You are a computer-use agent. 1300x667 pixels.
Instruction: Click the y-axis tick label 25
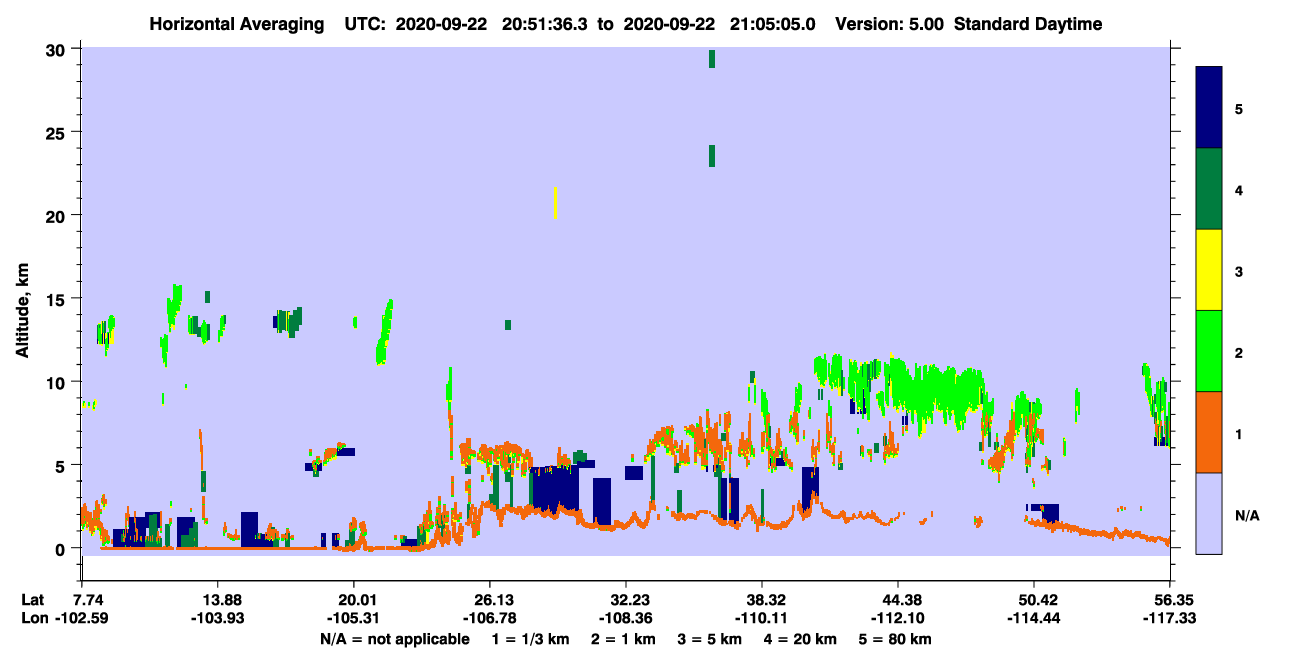tap(58, 132)
